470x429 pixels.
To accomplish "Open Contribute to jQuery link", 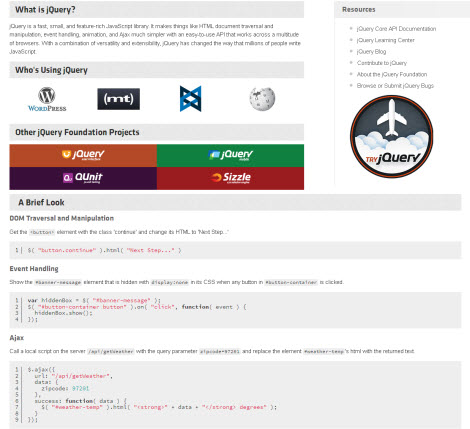I will [382, 63].
